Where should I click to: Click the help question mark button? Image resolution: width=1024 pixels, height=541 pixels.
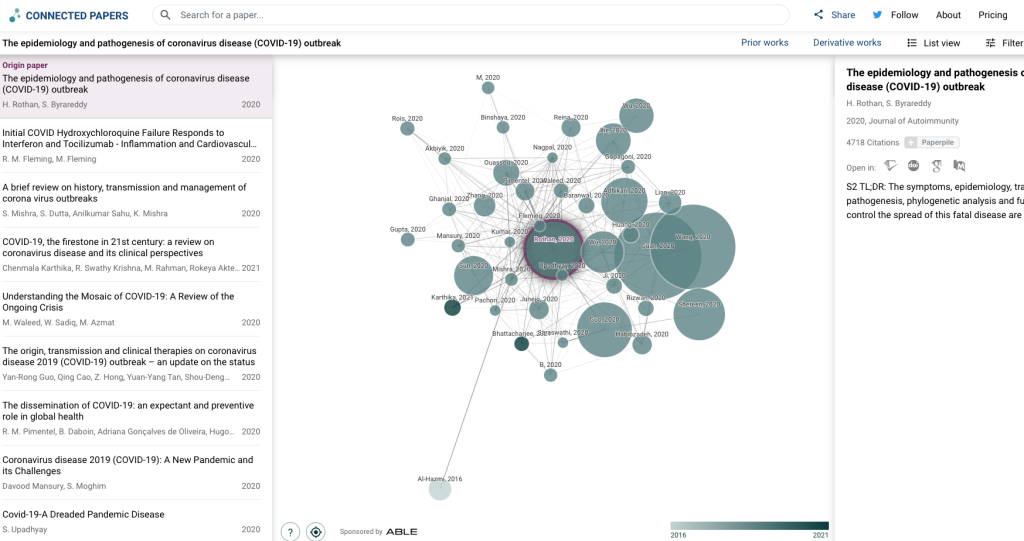290,531
